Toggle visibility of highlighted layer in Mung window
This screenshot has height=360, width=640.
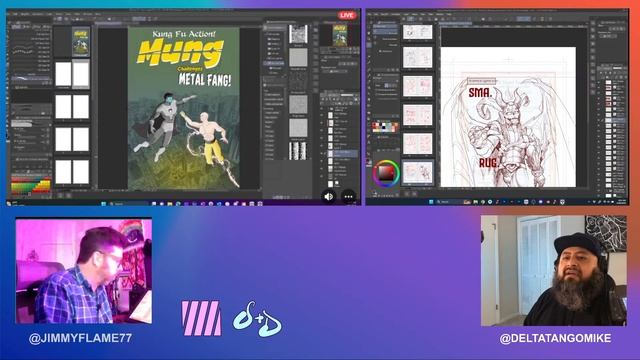[x=322, y=153]
